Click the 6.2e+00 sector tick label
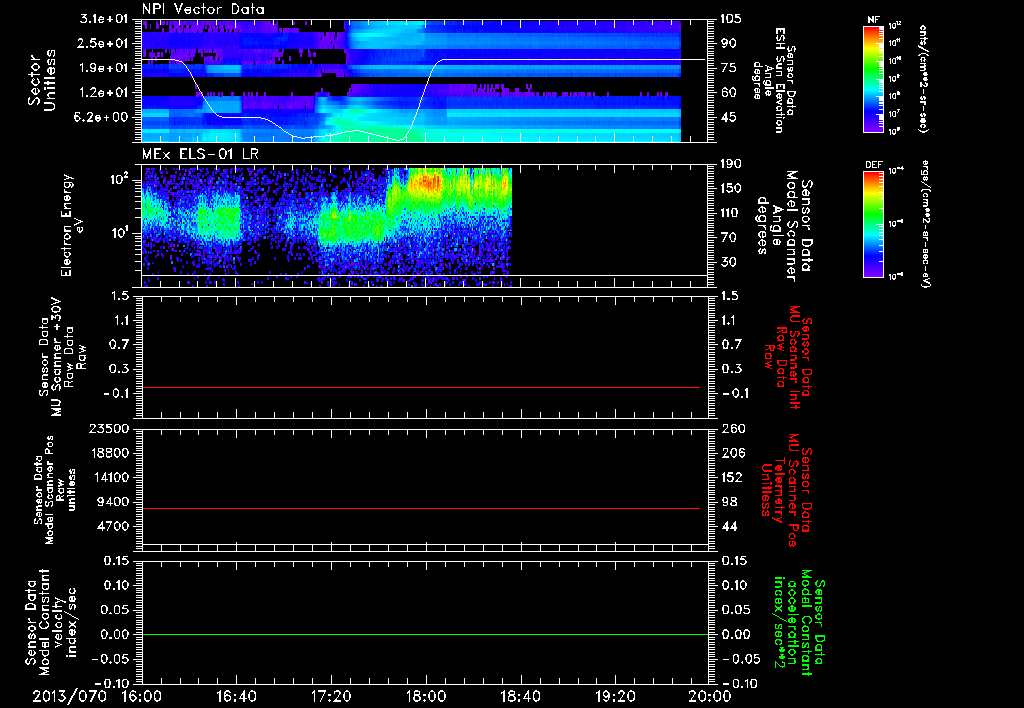The image size is (1024, 708). pyautogui.click(x=100, y=118)
